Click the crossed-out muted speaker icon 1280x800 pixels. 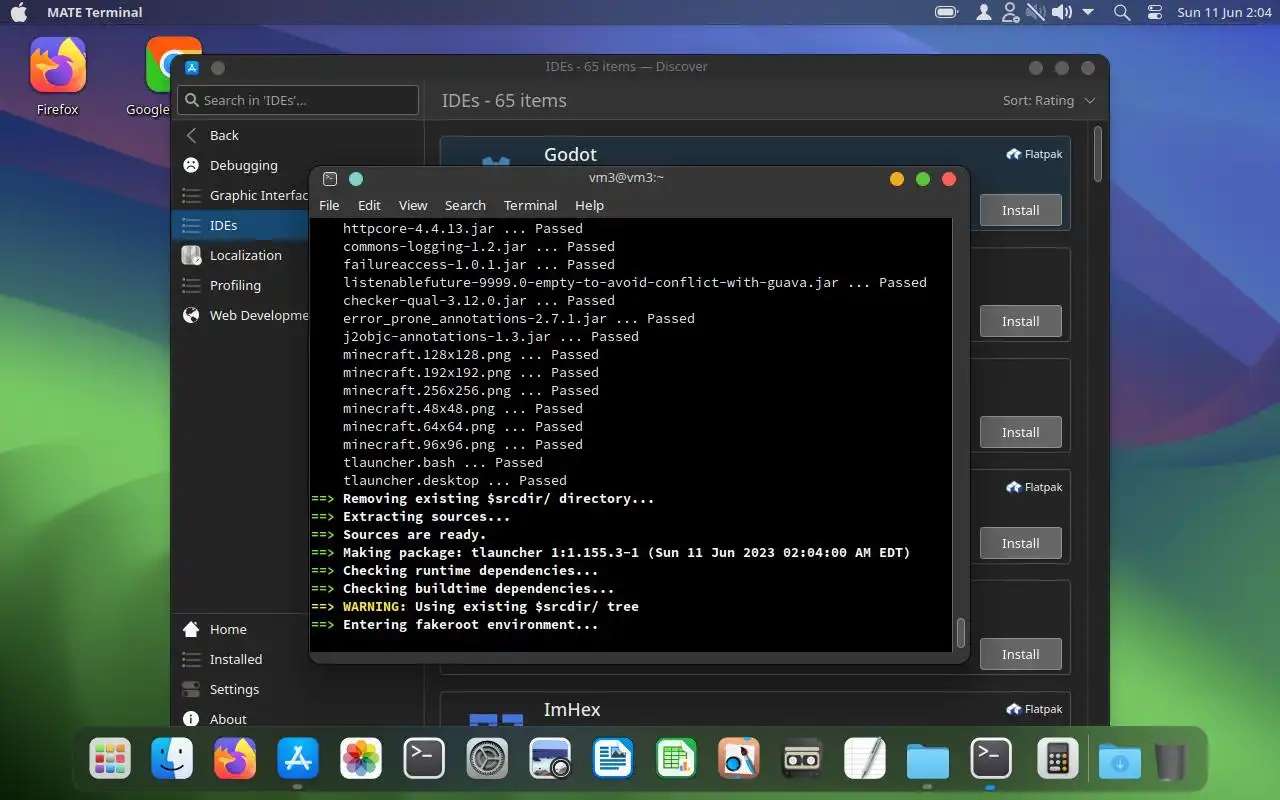[1035, 12]
